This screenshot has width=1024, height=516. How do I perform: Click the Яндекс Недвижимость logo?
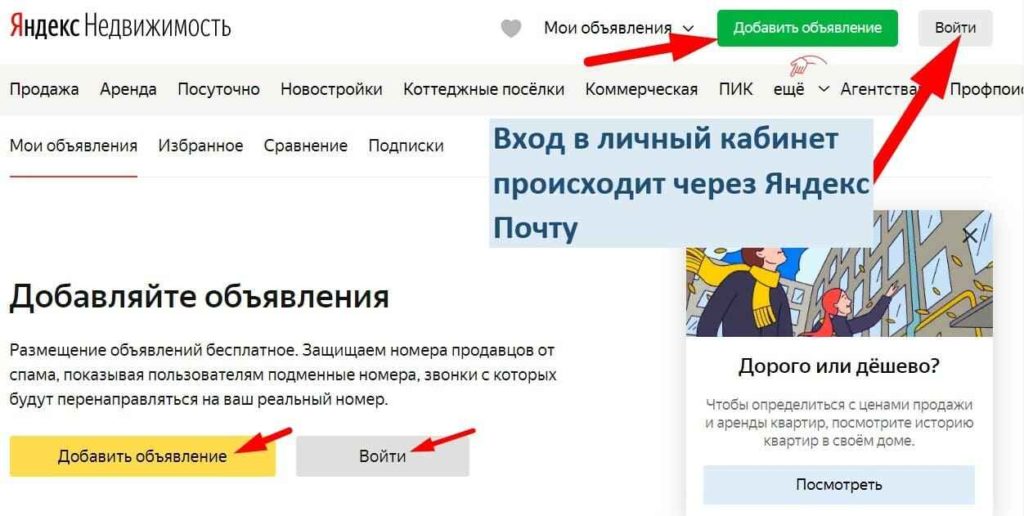120,27
